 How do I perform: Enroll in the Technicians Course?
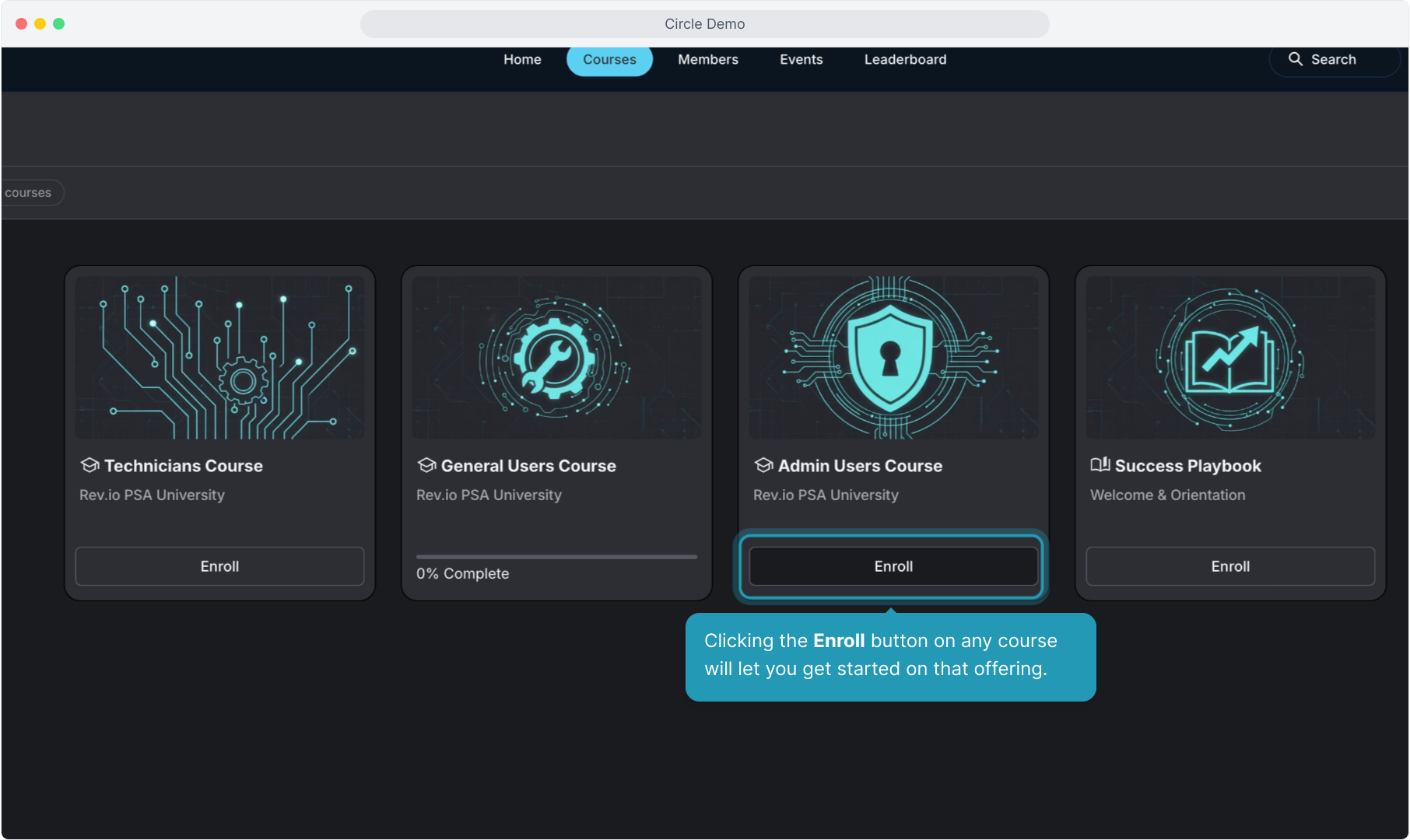[219, 566]
